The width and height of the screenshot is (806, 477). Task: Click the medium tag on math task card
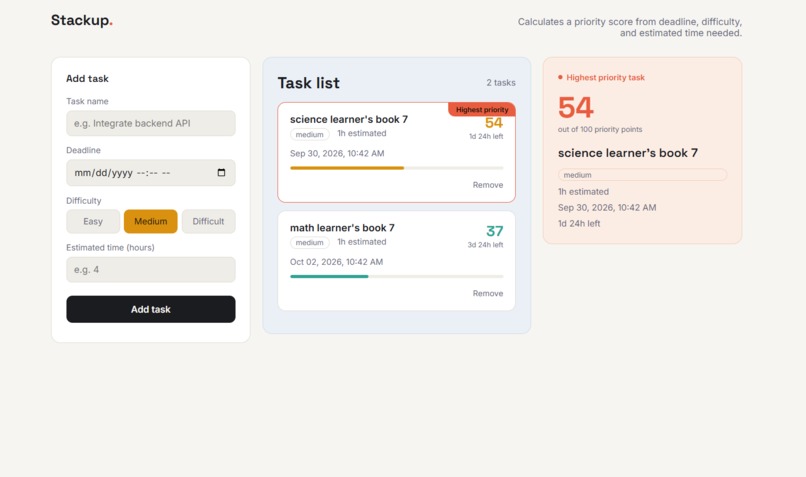pyautogui.click(x=309, y=243)
